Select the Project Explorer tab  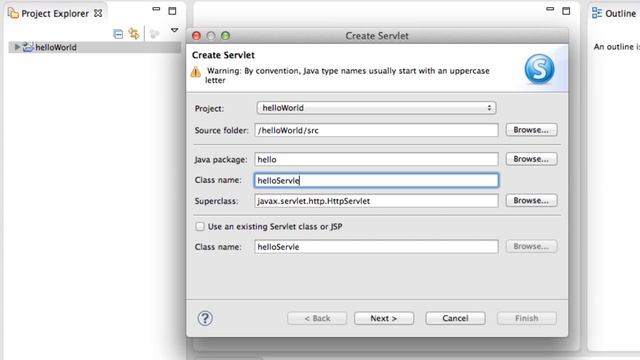coord(55,13)
